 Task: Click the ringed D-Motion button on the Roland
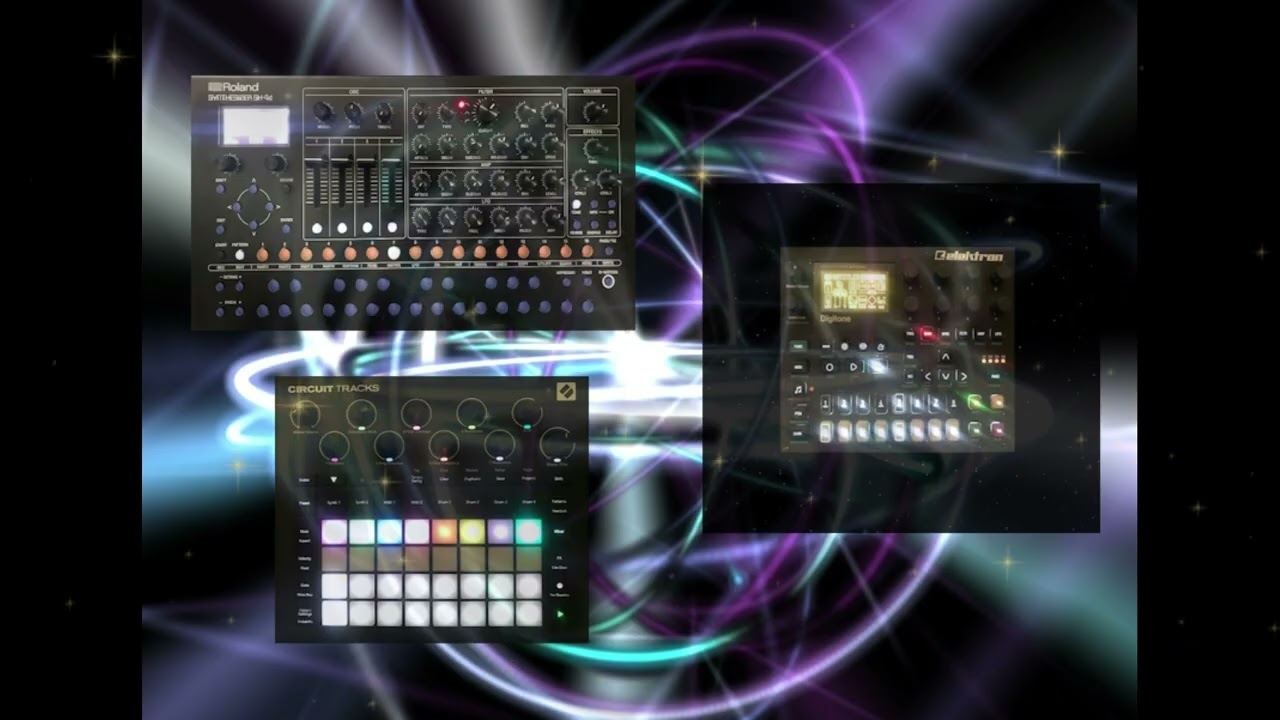click(x=608, y=281)
